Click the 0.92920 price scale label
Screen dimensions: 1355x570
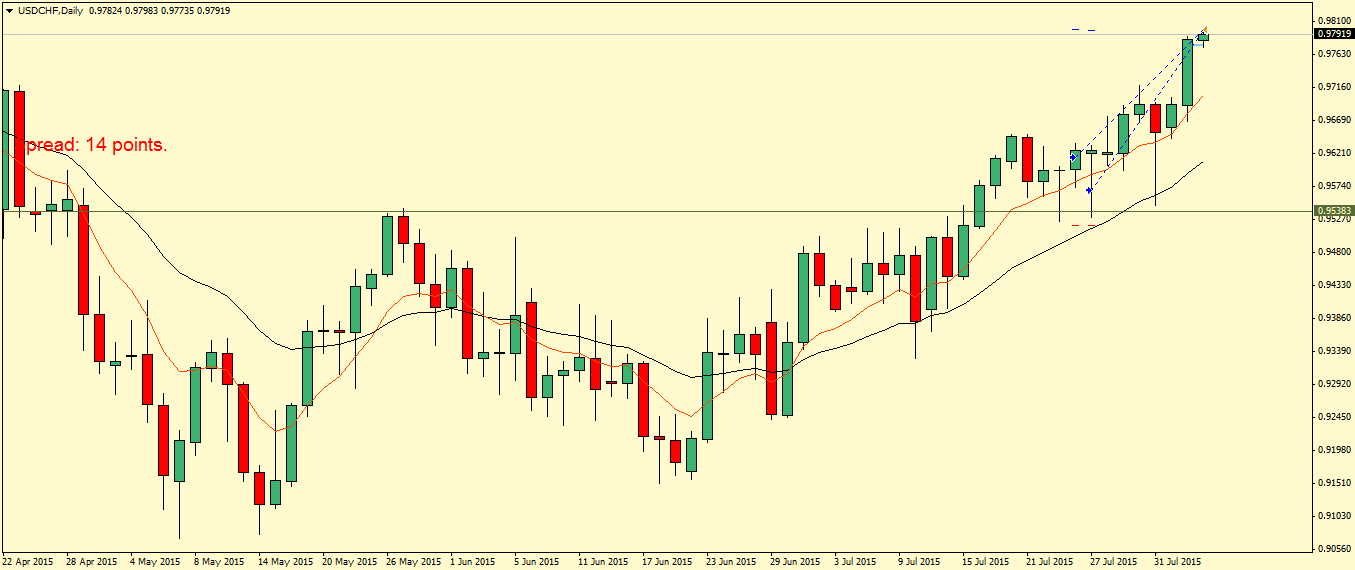[x=1335, y=383]
